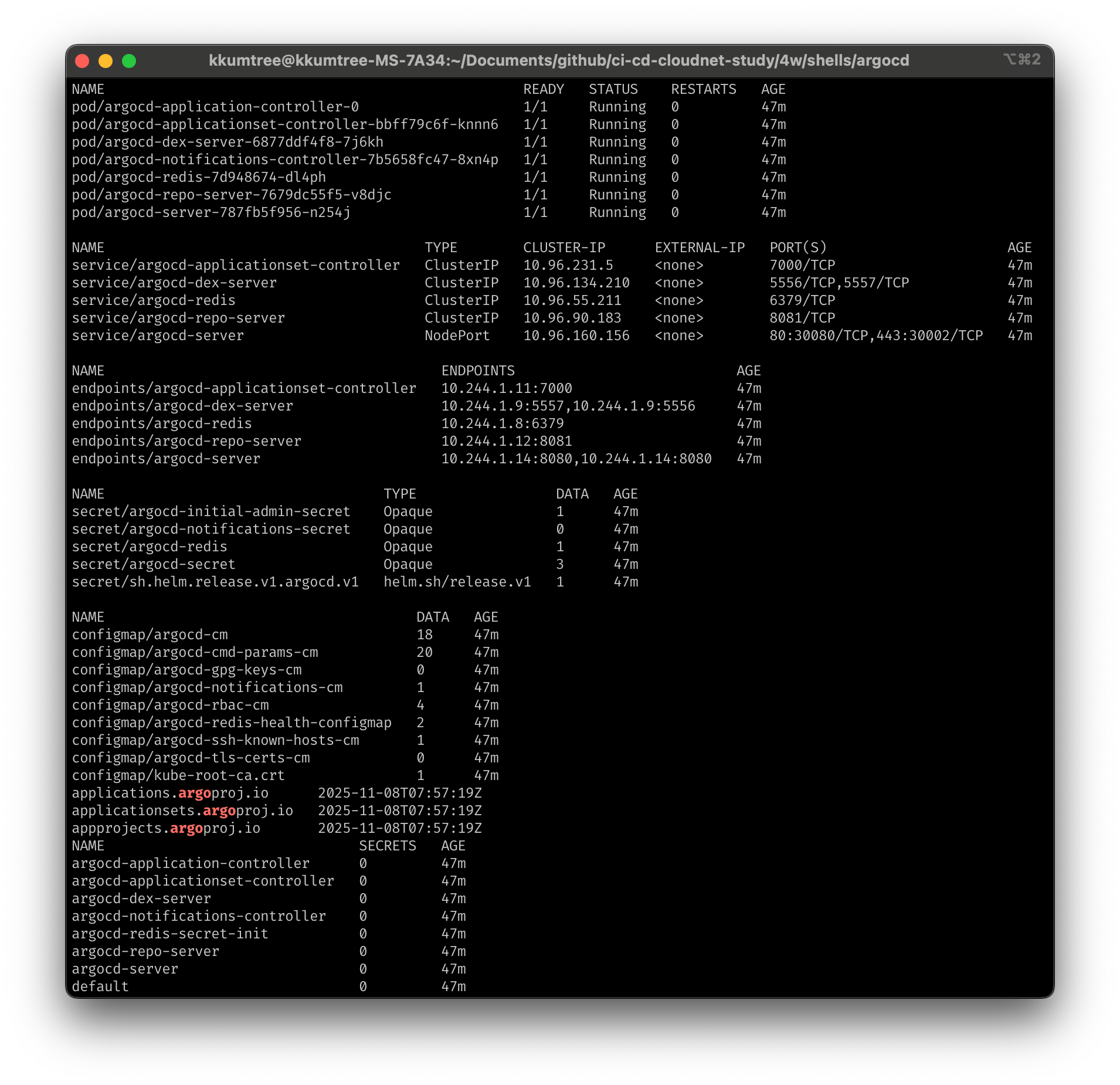Click ports 5556/TCP,5557/TCP
The height and width of the screenshot is (1085, 1120).
point(839,283)
